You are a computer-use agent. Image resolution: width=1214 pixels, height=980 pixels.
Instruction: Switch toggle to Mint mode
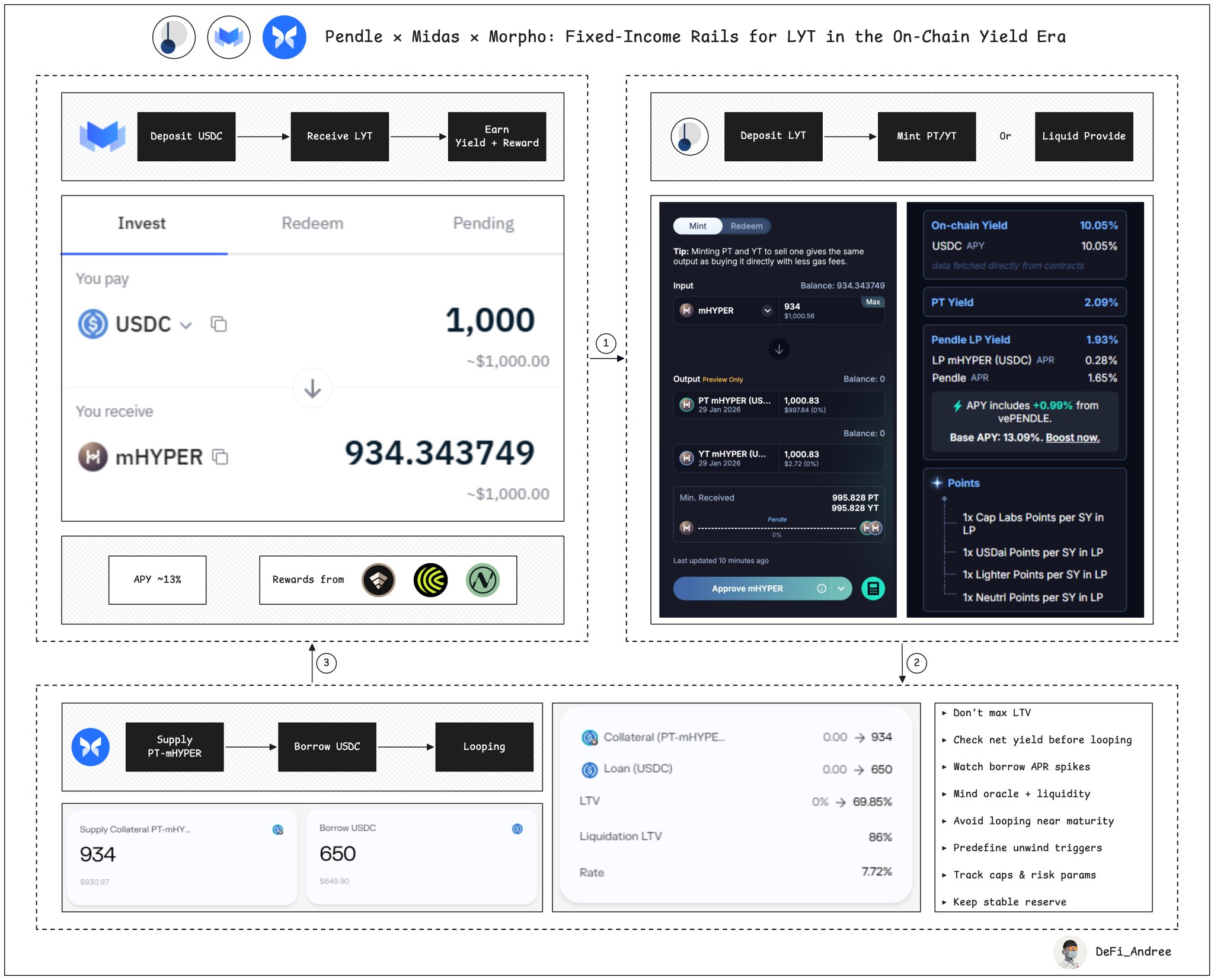[698, 226]
